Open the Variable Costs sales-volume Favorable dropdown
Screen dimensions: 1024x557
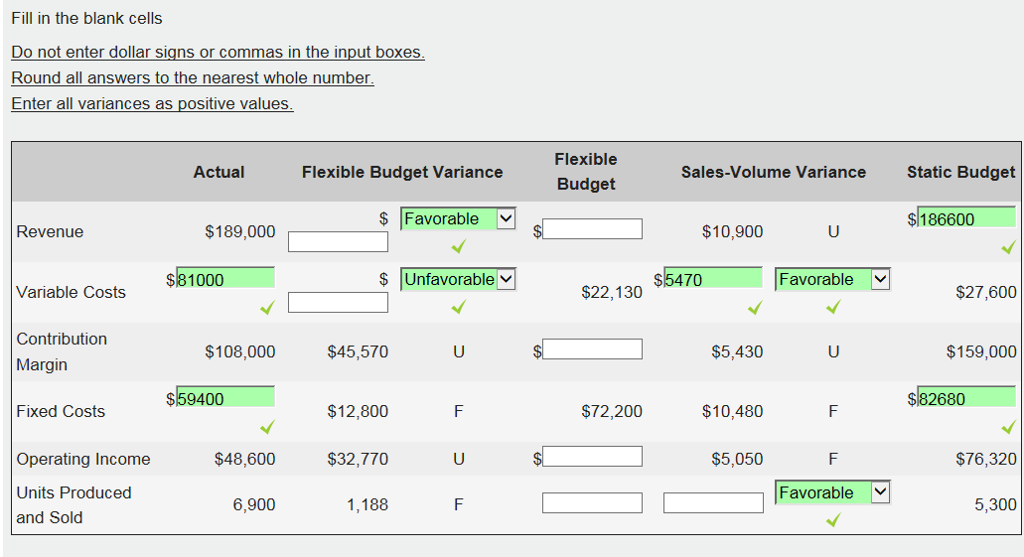tap(832, 279)
